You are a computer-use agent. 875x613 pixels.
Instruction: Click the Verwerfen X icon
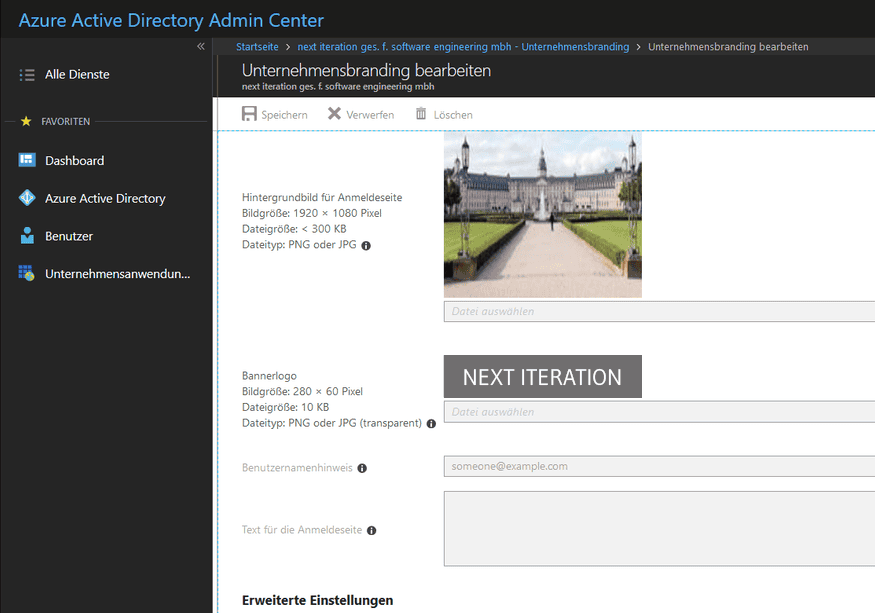click(334, 113)
